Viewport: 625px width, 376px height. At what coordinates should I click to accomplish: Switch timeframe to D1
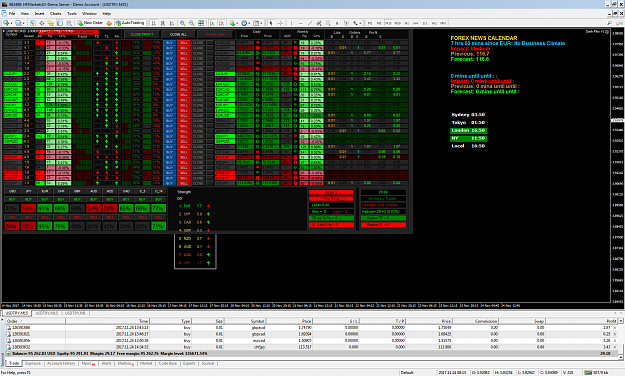pyautogui.click(x=425, y=23)
